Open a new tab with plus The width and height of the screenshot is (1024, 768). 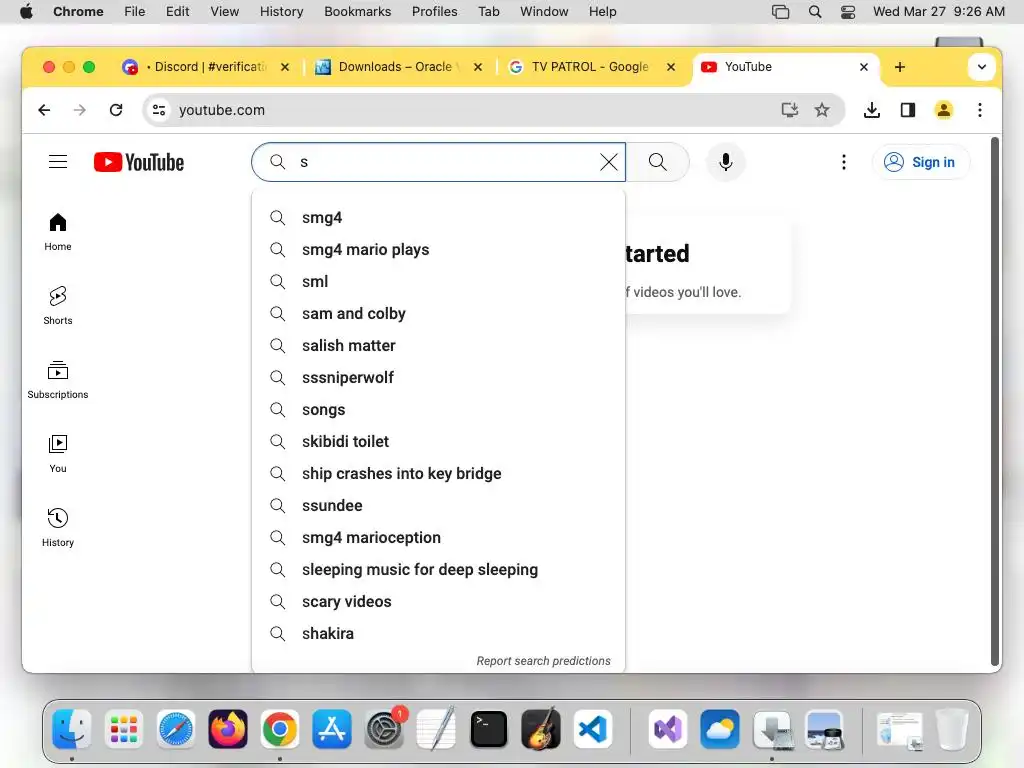click(899, 67)
